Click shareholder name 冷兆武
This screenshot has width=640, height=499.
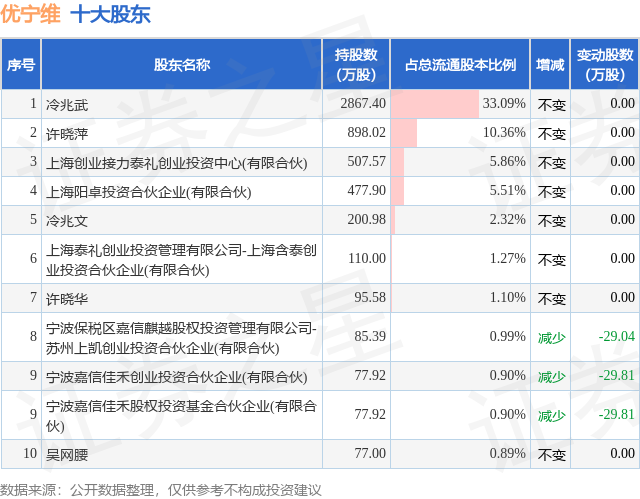pos(67,105)
